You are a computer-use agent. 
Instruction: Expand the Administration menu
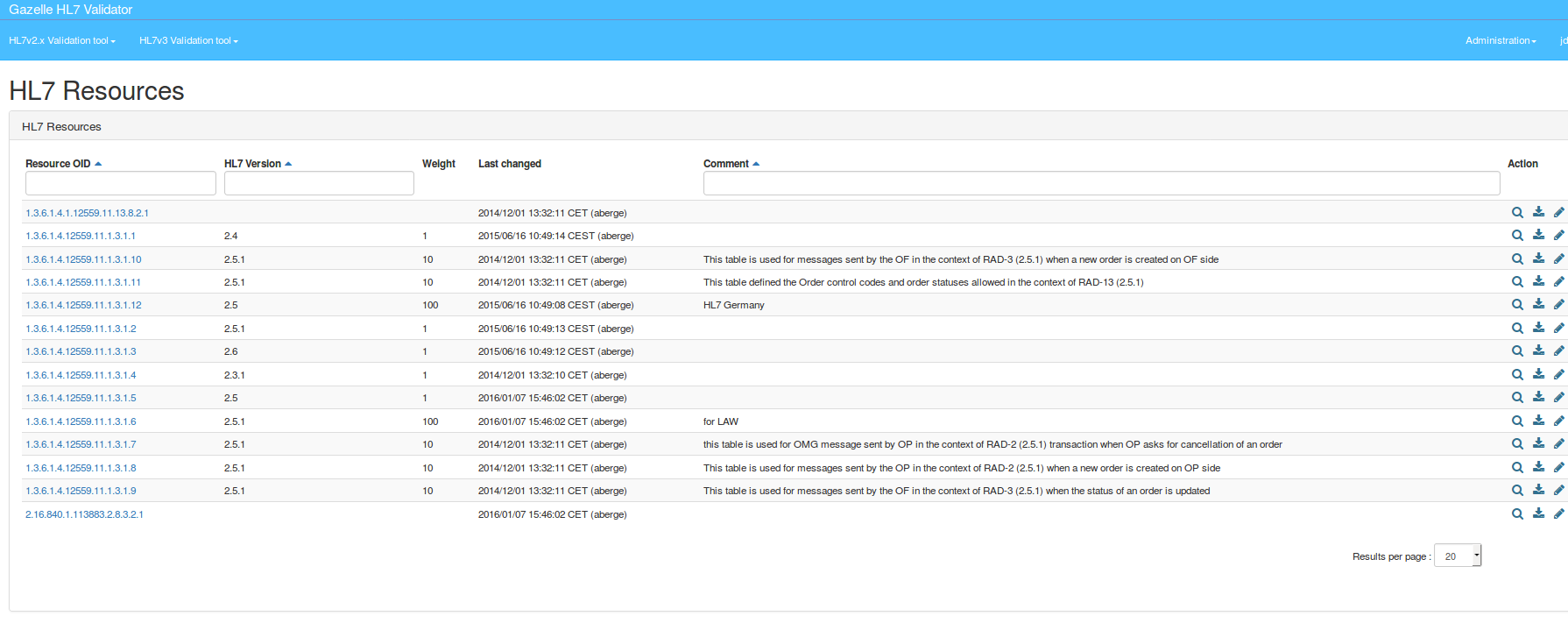(x=1500, y=40)
